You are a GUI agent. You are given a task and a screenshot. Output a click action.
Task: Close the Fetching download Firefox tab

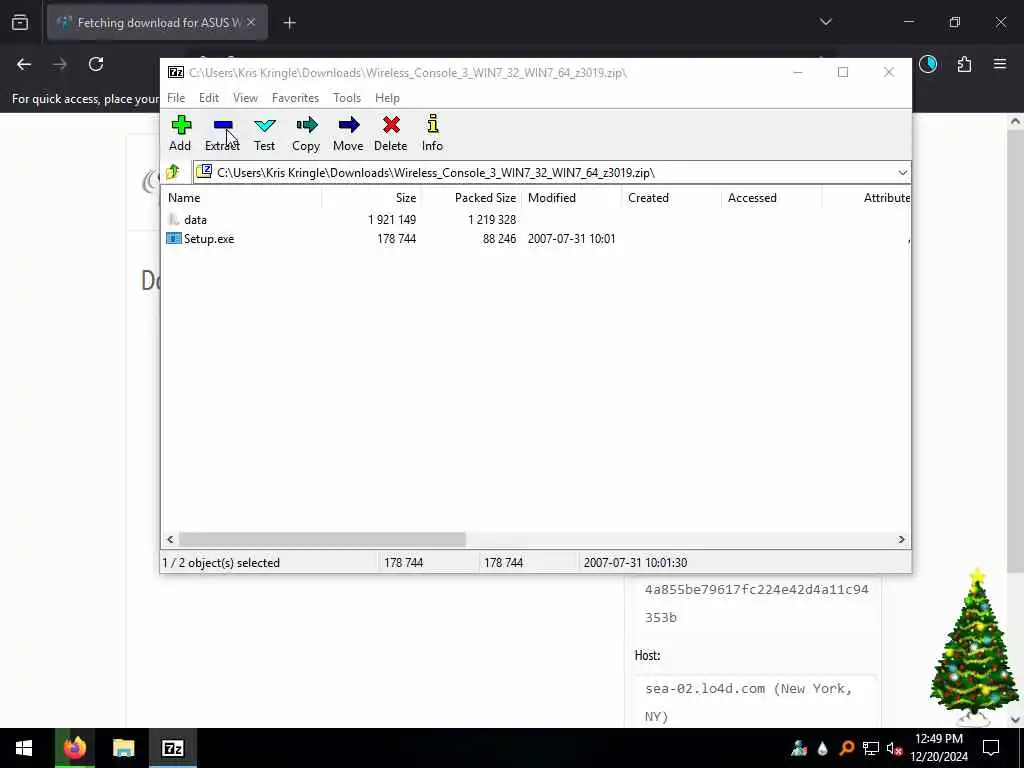point(251,23)
